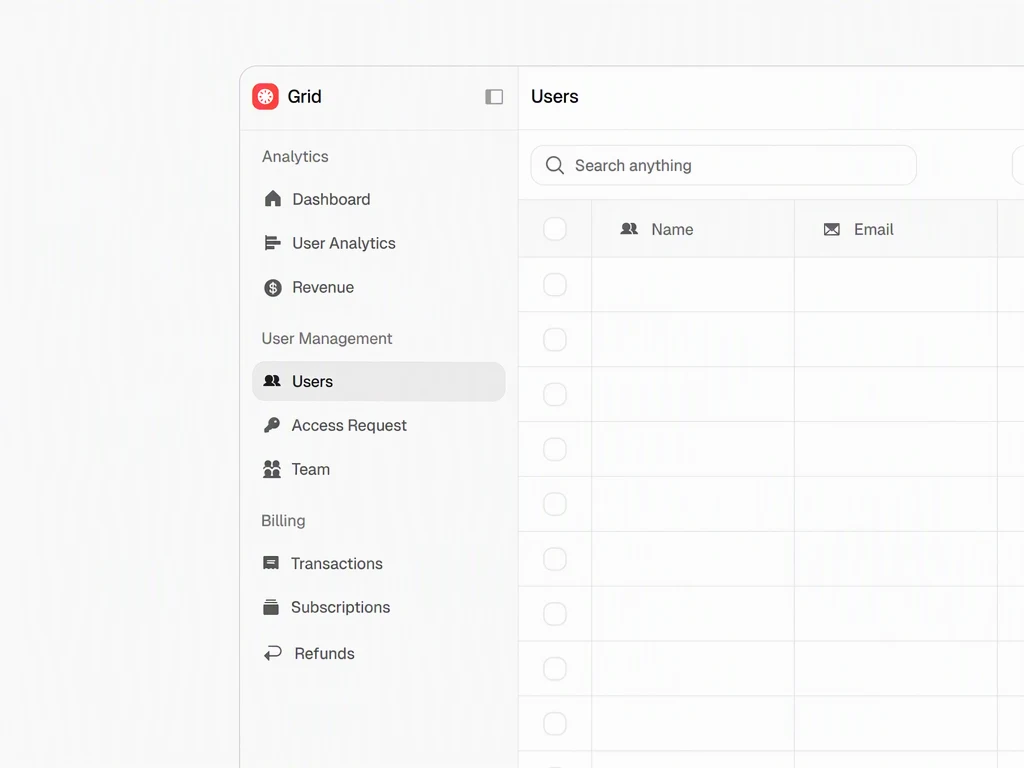Select Users item in the sidebar
Viewport: 1024px width, 768px height.
pyautogui.click(x=379, y=381)
